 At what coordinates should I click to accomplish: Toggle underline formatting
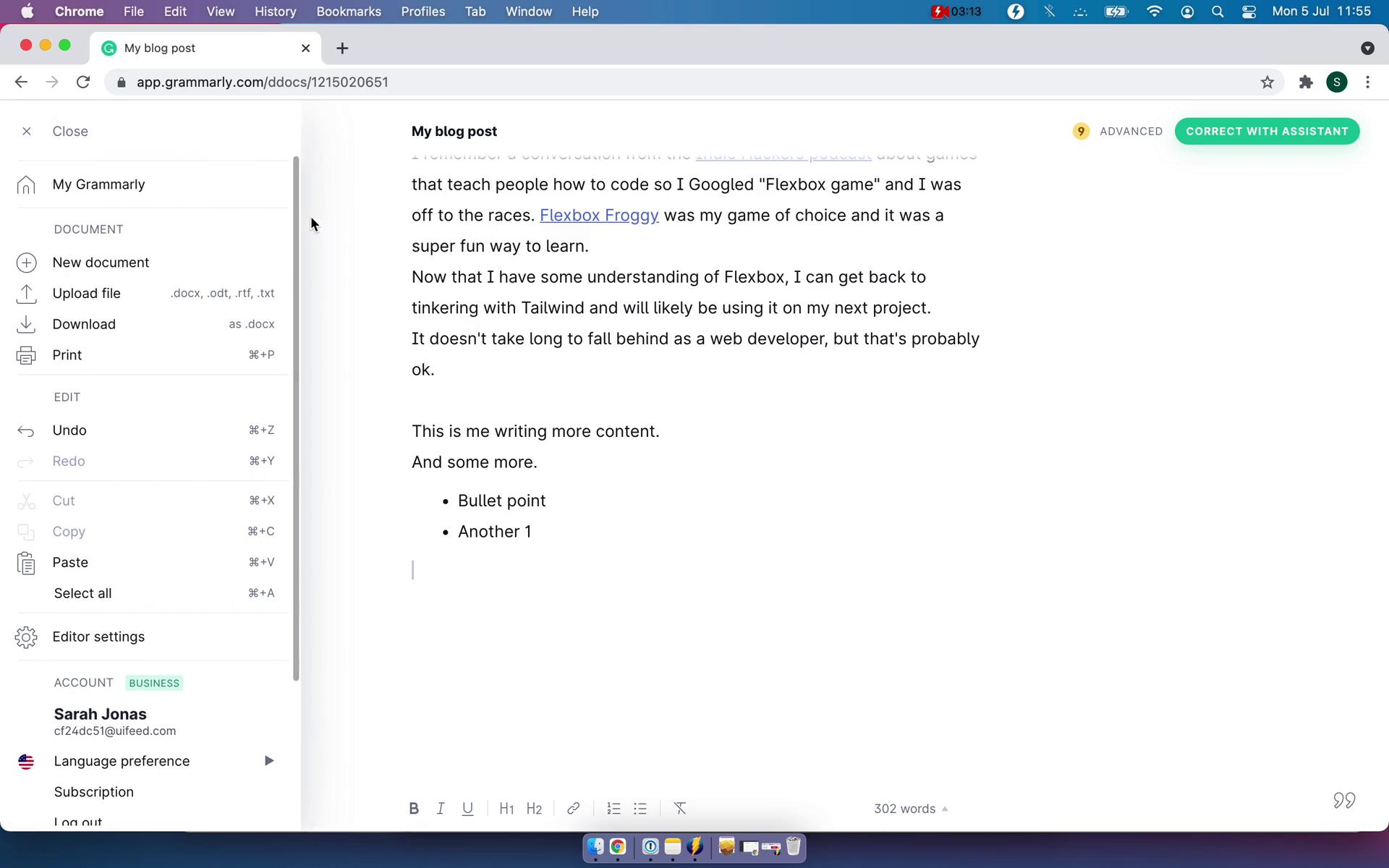(468, 809)
